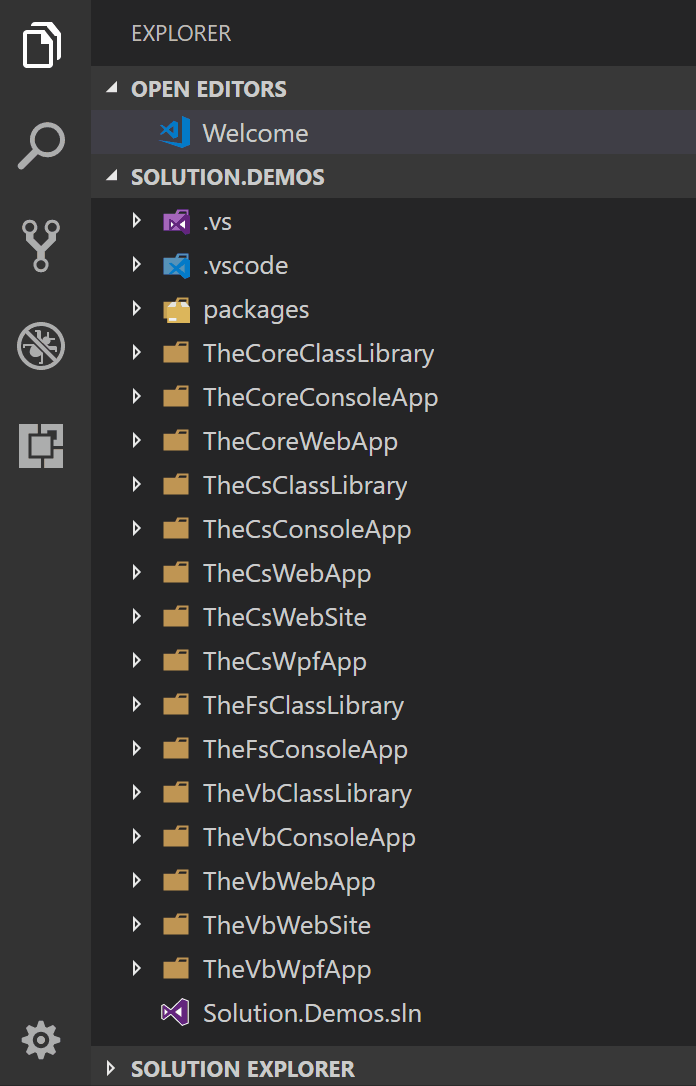Select the TheVbWebApp folder
696x1086 pixels.
click(x=393, y=880)
